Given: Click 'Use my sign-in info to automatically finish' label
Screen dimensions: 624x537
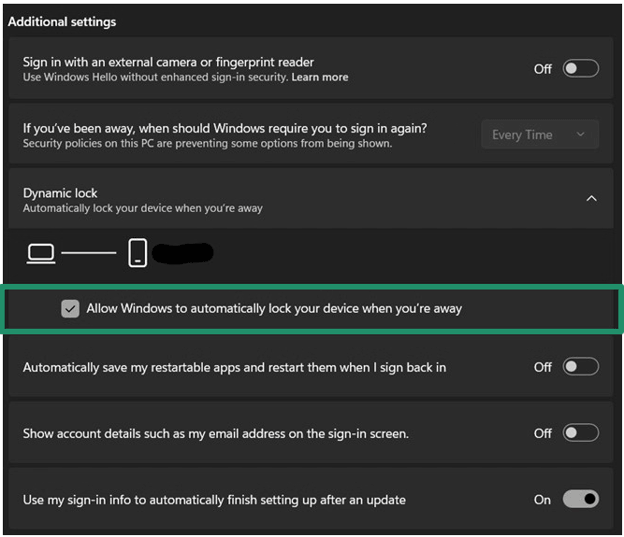Looking at the screenshot, I should pos(214,500).
